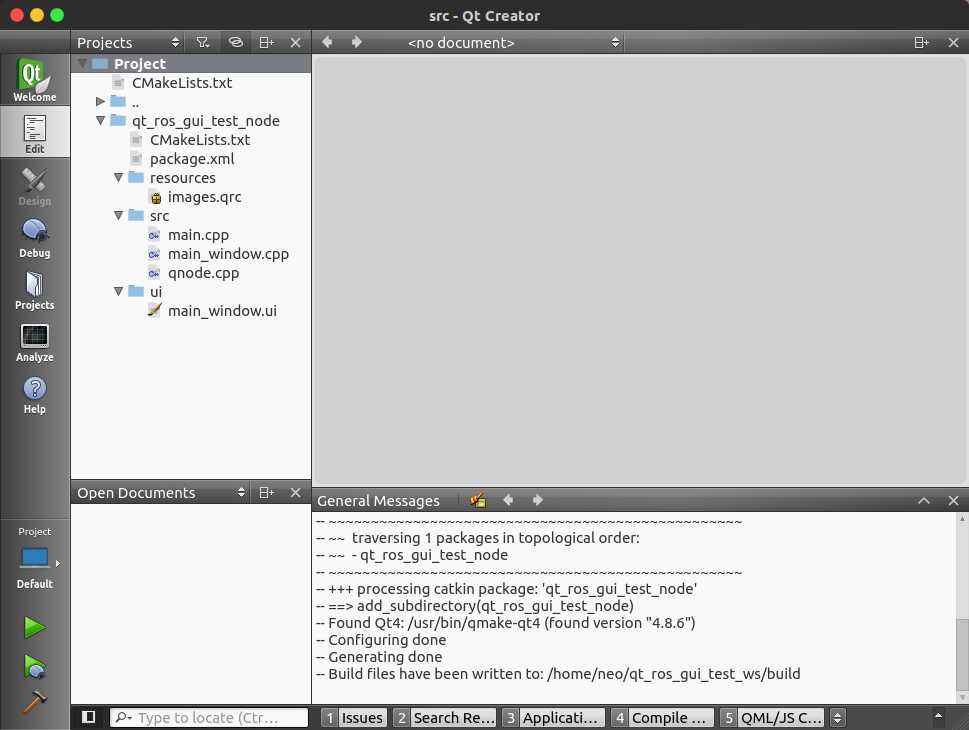Toggle the sidebar with the bottom-left button
Screen dimensions: 969x730
(88, 717)
